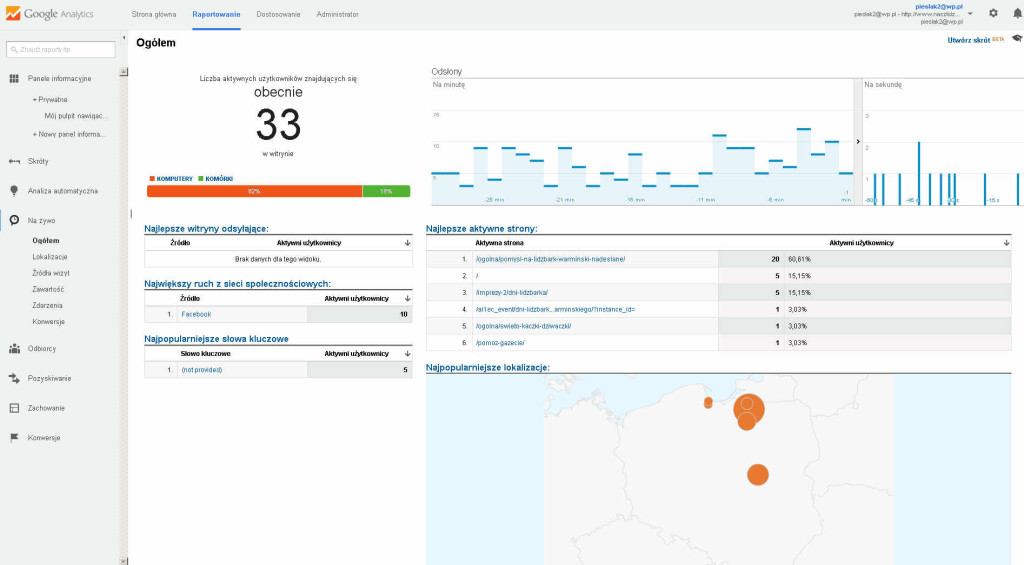Click the sidebar scroll-down arrow

click(x=123, y=560)
